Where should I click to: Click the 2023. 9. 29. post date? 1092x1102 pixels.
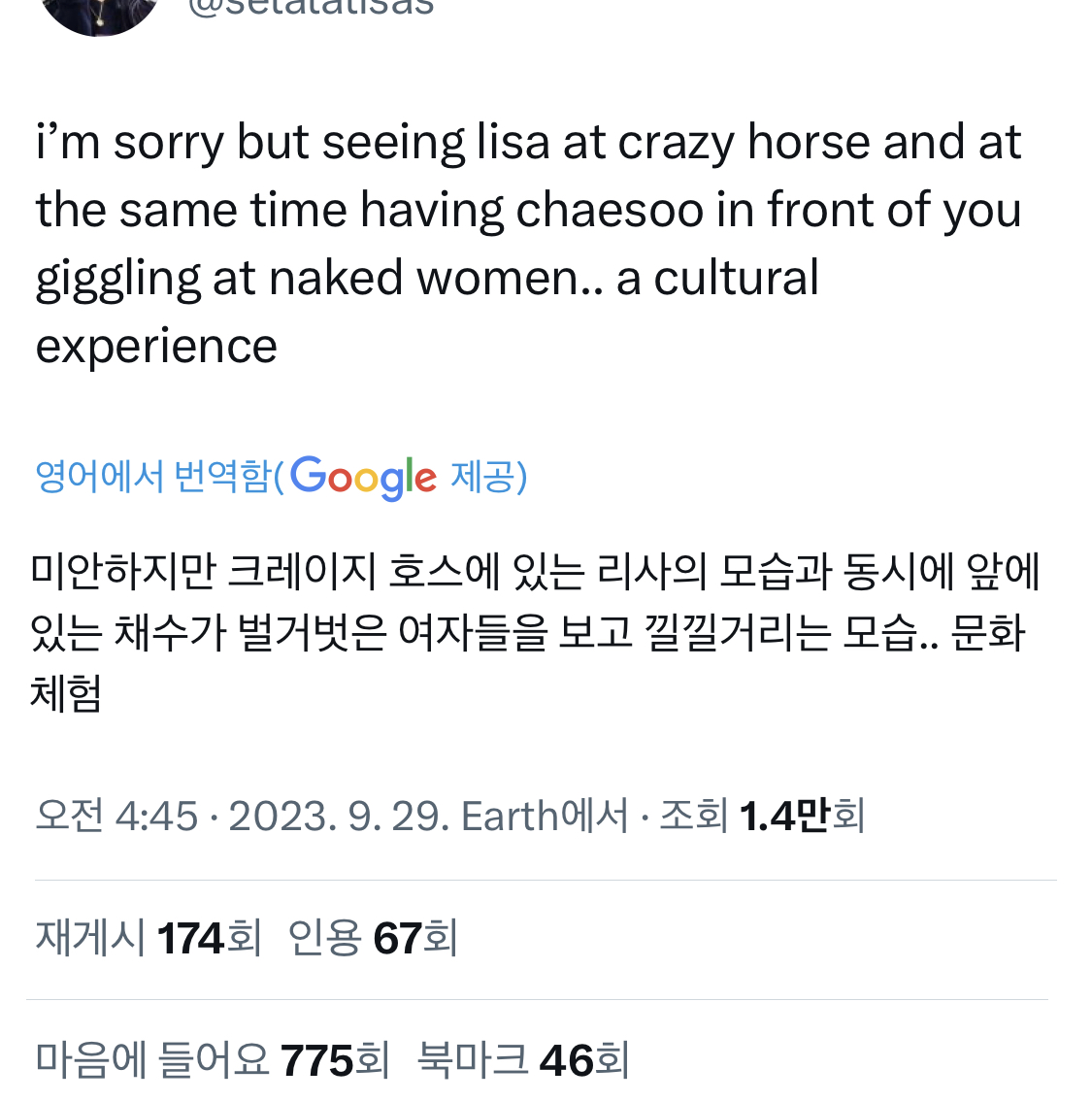pyautogui.click(x=339, y=816)
